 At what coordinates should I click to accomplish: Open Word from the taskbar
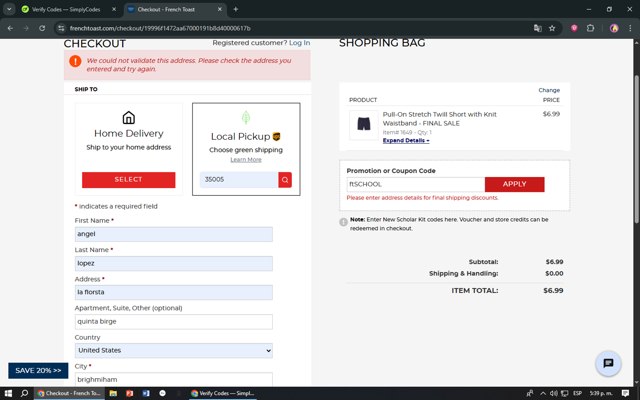pyautogui.click(x=146, y=393)
